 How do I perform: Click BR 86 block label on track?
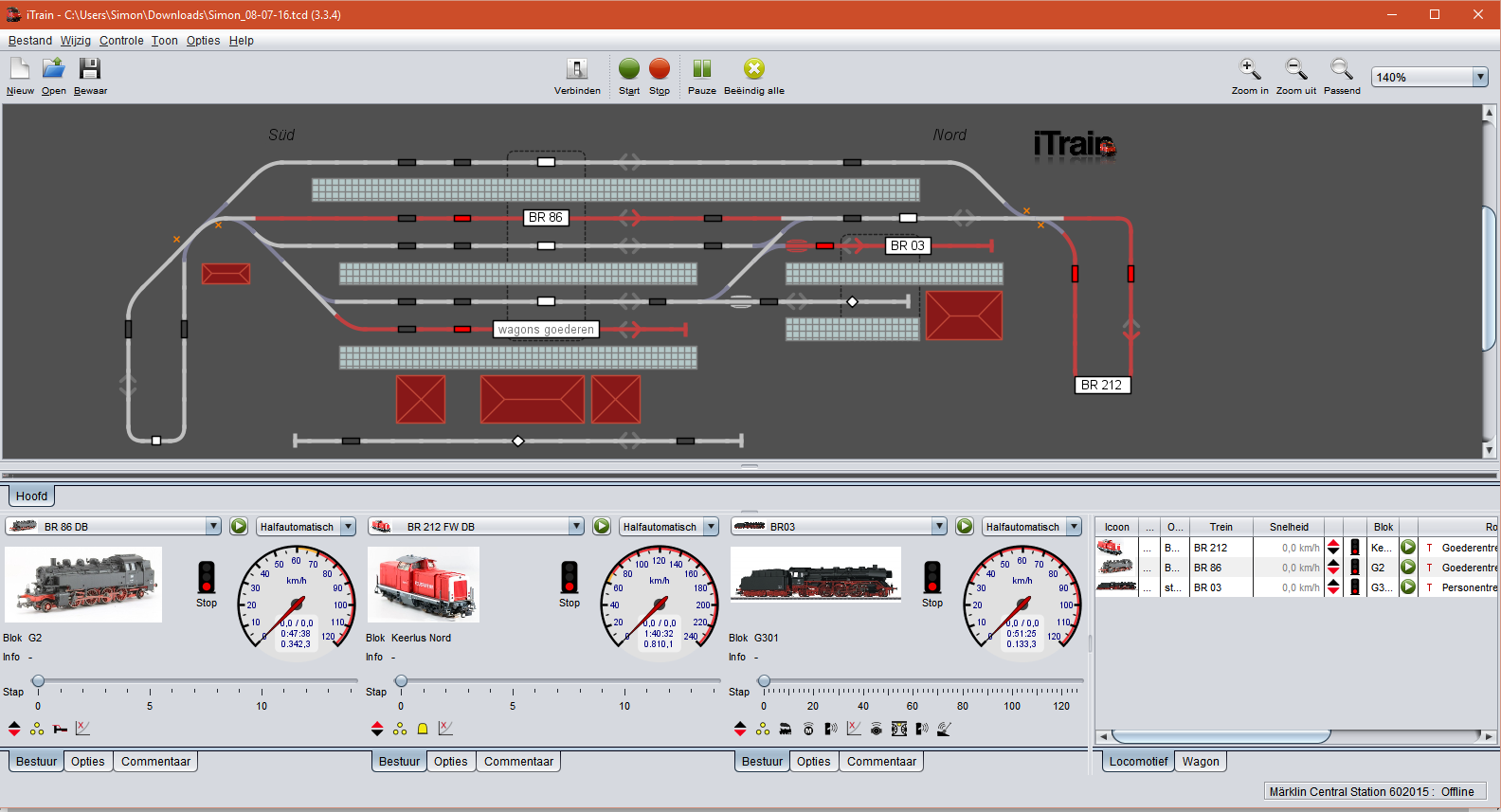pyautogui.click(x=546, y=217)
